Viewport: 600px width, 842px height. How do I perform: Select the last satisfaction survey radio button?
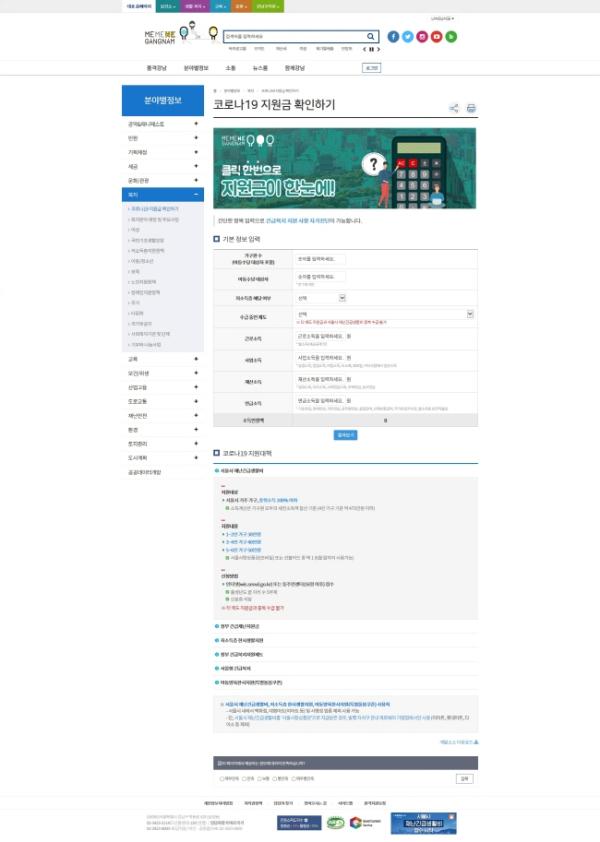[x=290, y=778]
